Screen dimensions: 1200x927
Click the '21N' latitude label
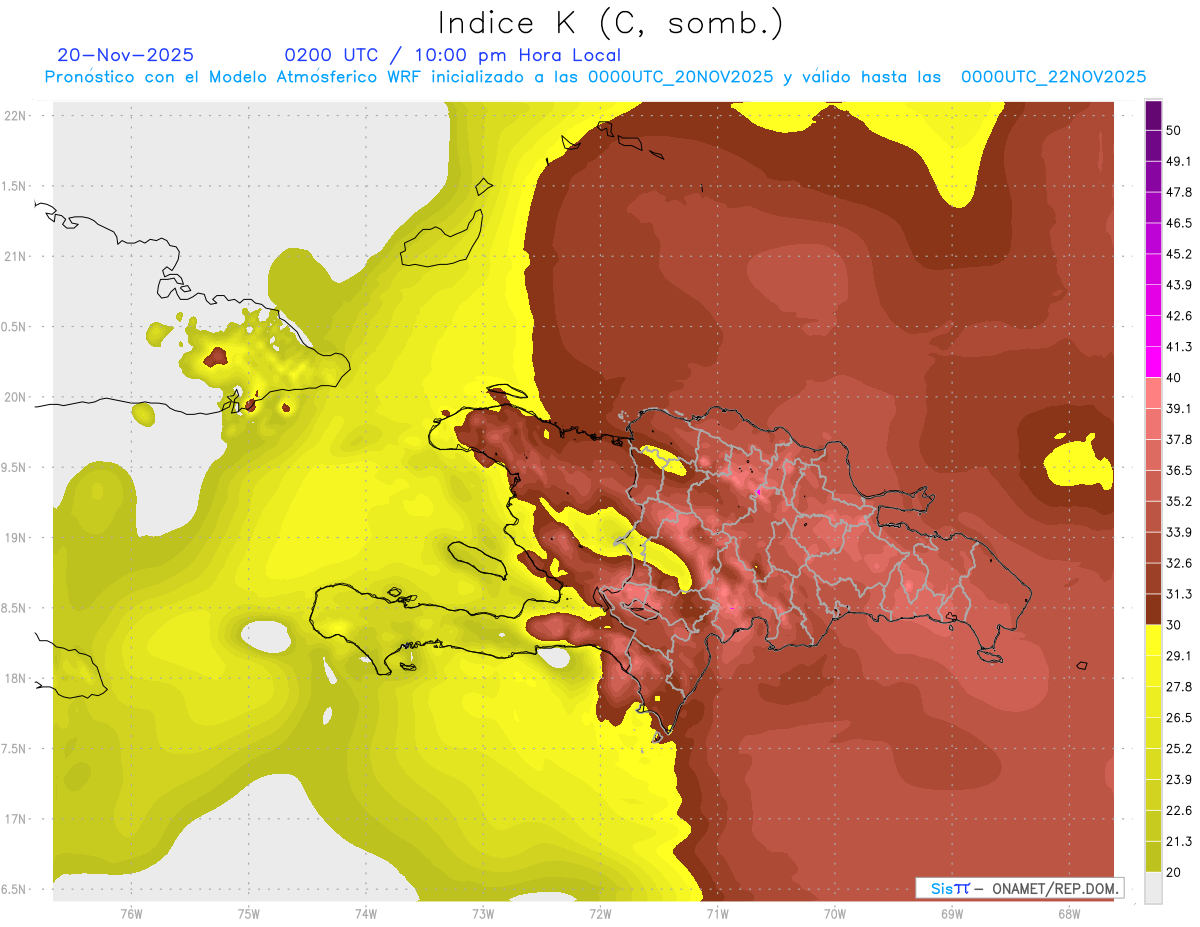coord(16,257)
